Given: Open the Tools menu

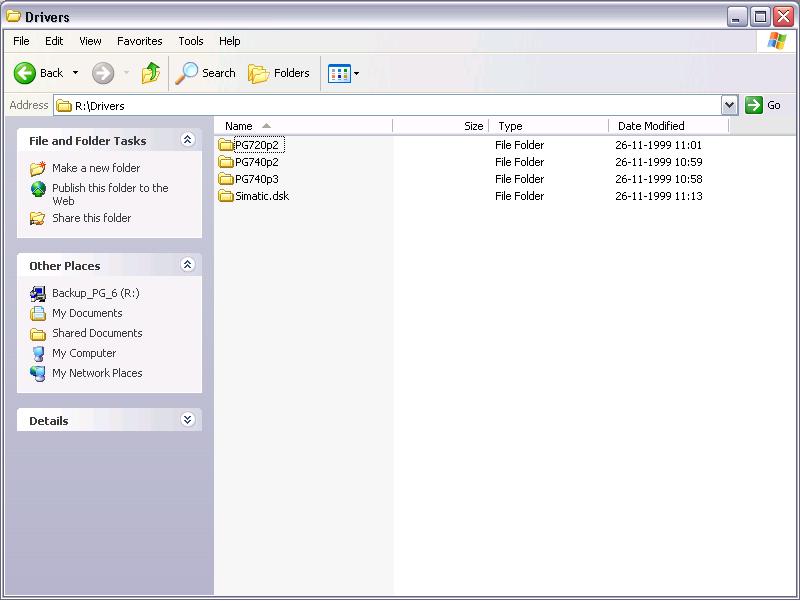Looking at the screenshot, I should [x=191, y=41].
